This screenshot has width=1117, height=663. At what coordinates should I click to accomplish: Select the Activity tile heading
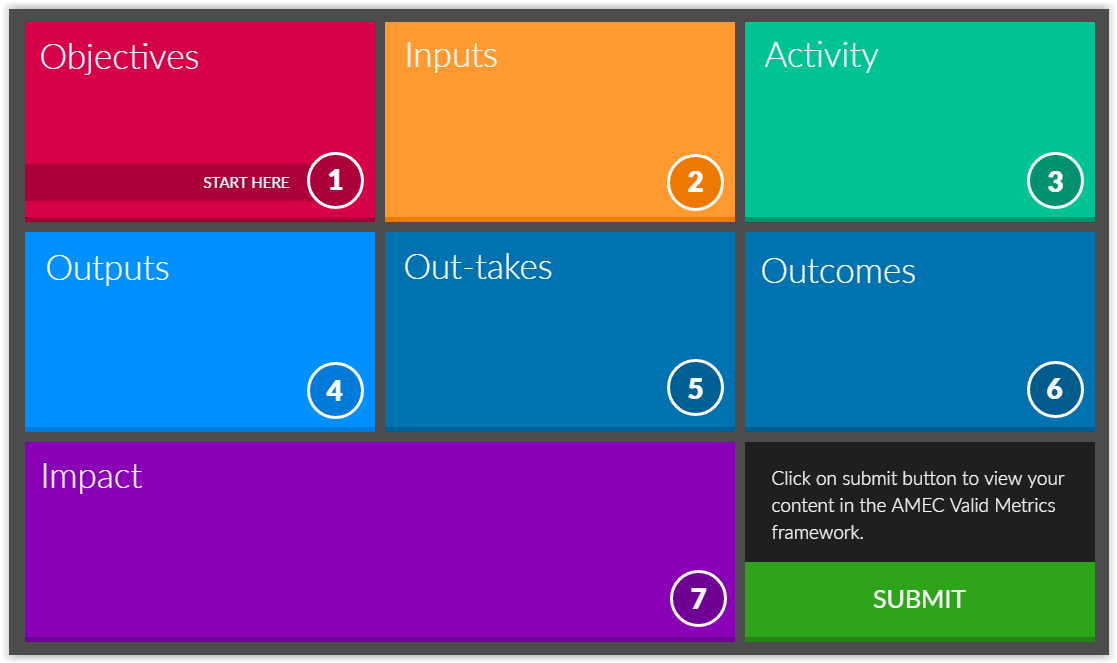point(821,56)
